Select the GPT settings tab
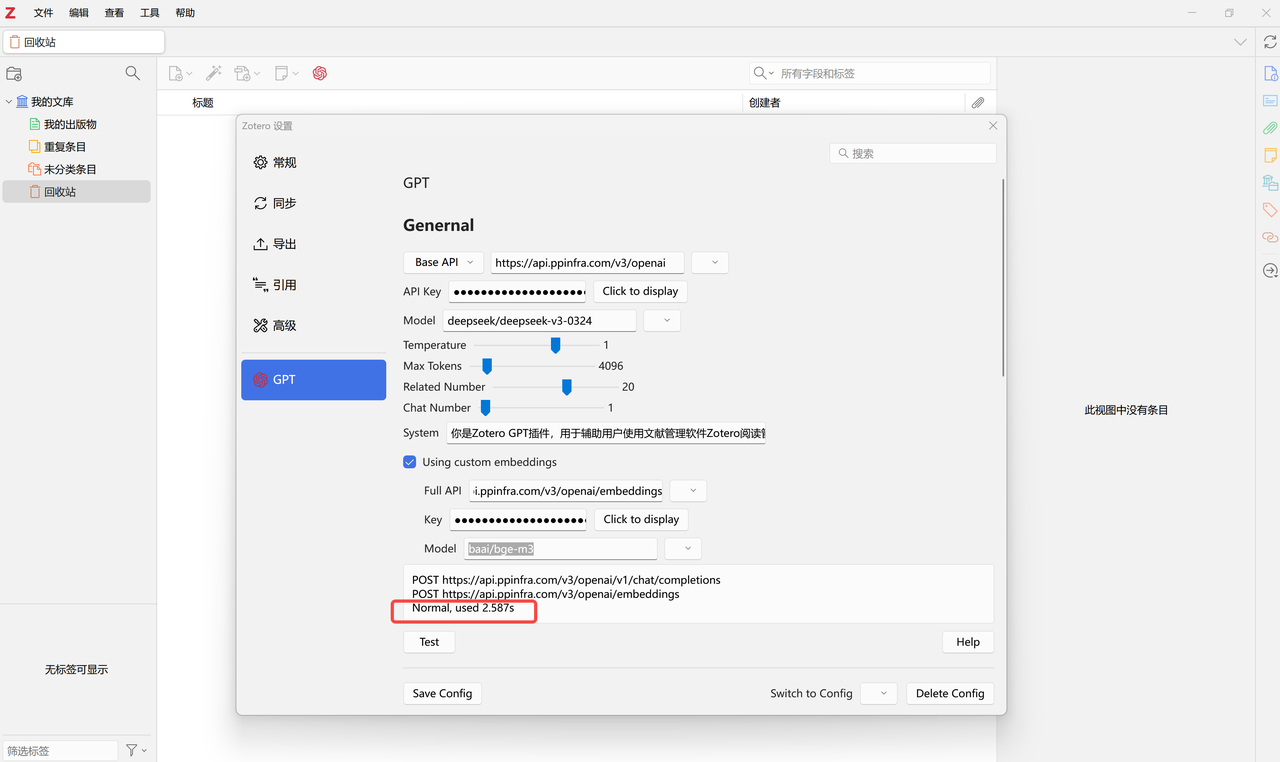This screenshot has height=762, width=1280. 313,380
